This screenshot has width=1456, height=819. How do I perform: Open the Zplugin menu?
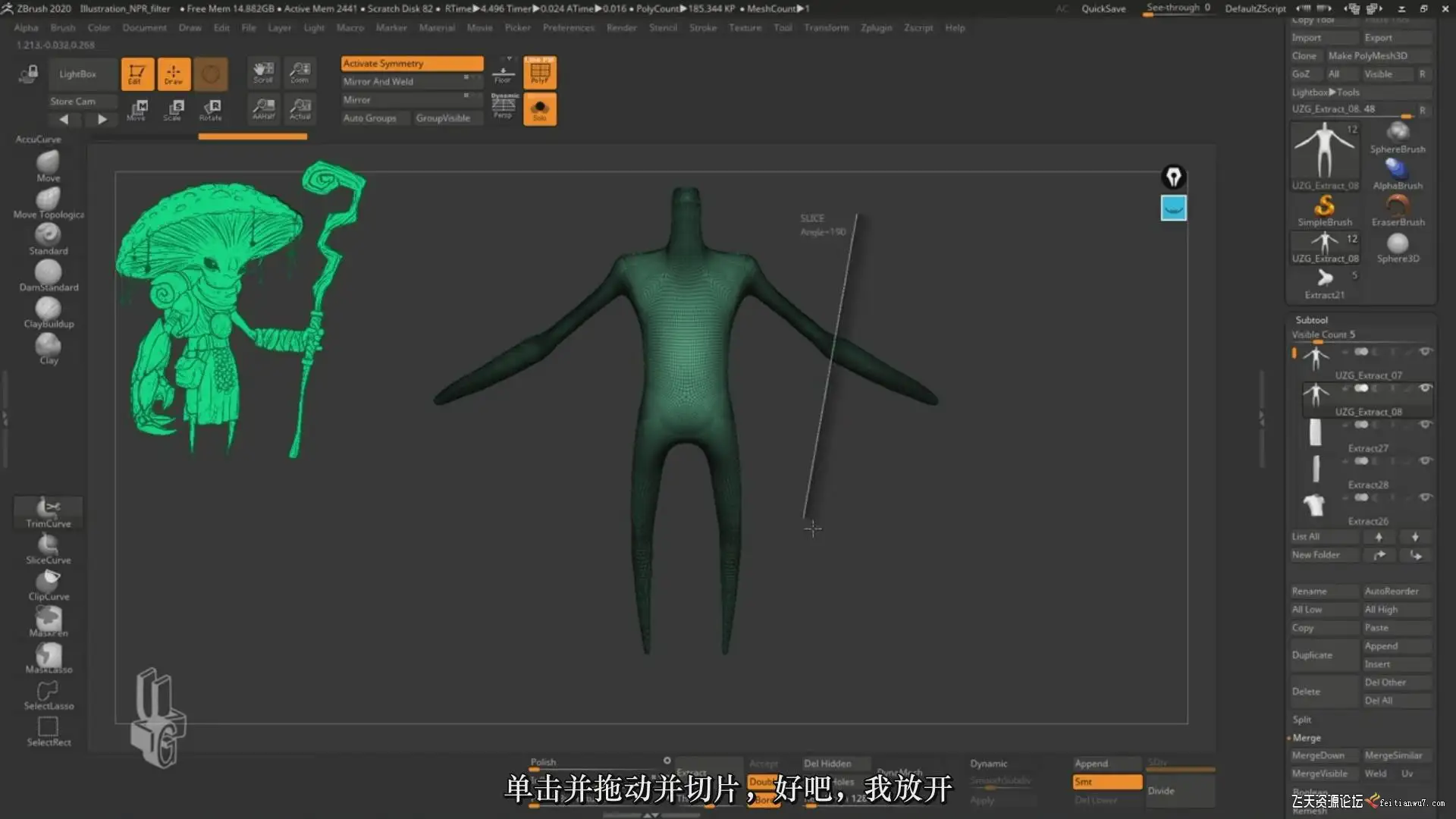pyautogui.click(x=876, y=28)
